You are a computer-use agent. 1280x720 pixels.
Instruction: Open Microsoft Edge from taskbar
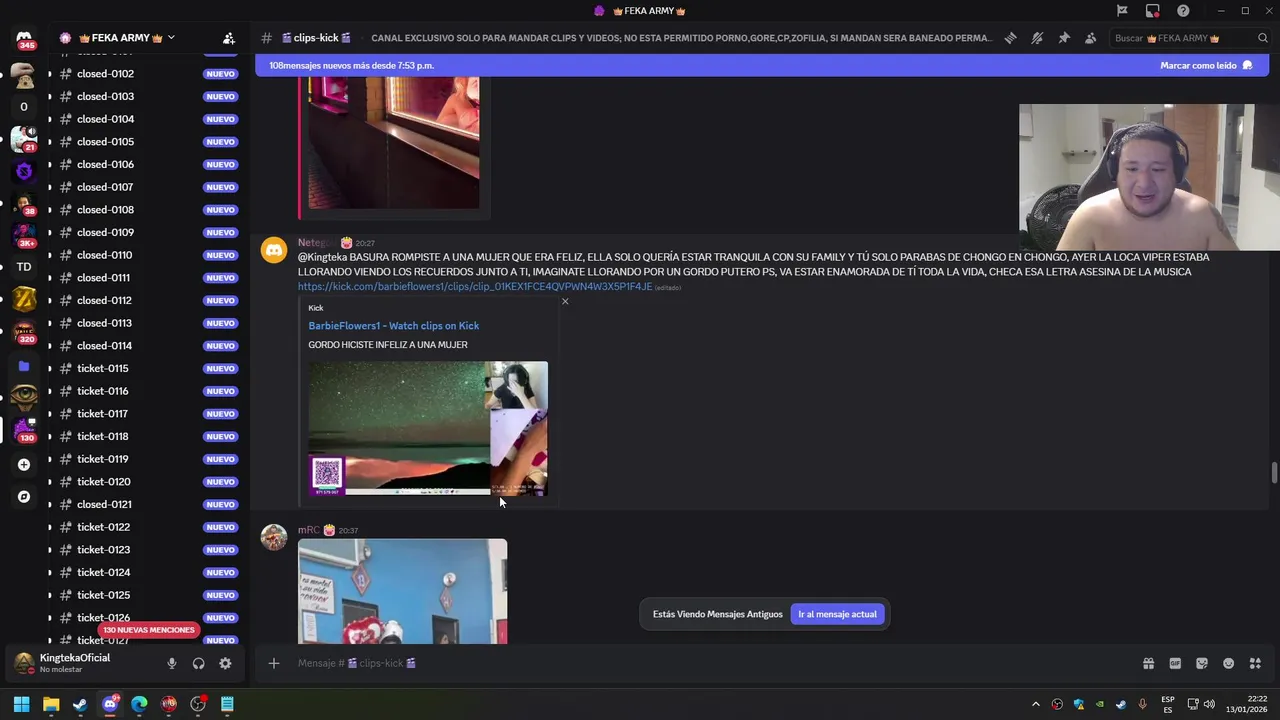click(x=139, y=704)
